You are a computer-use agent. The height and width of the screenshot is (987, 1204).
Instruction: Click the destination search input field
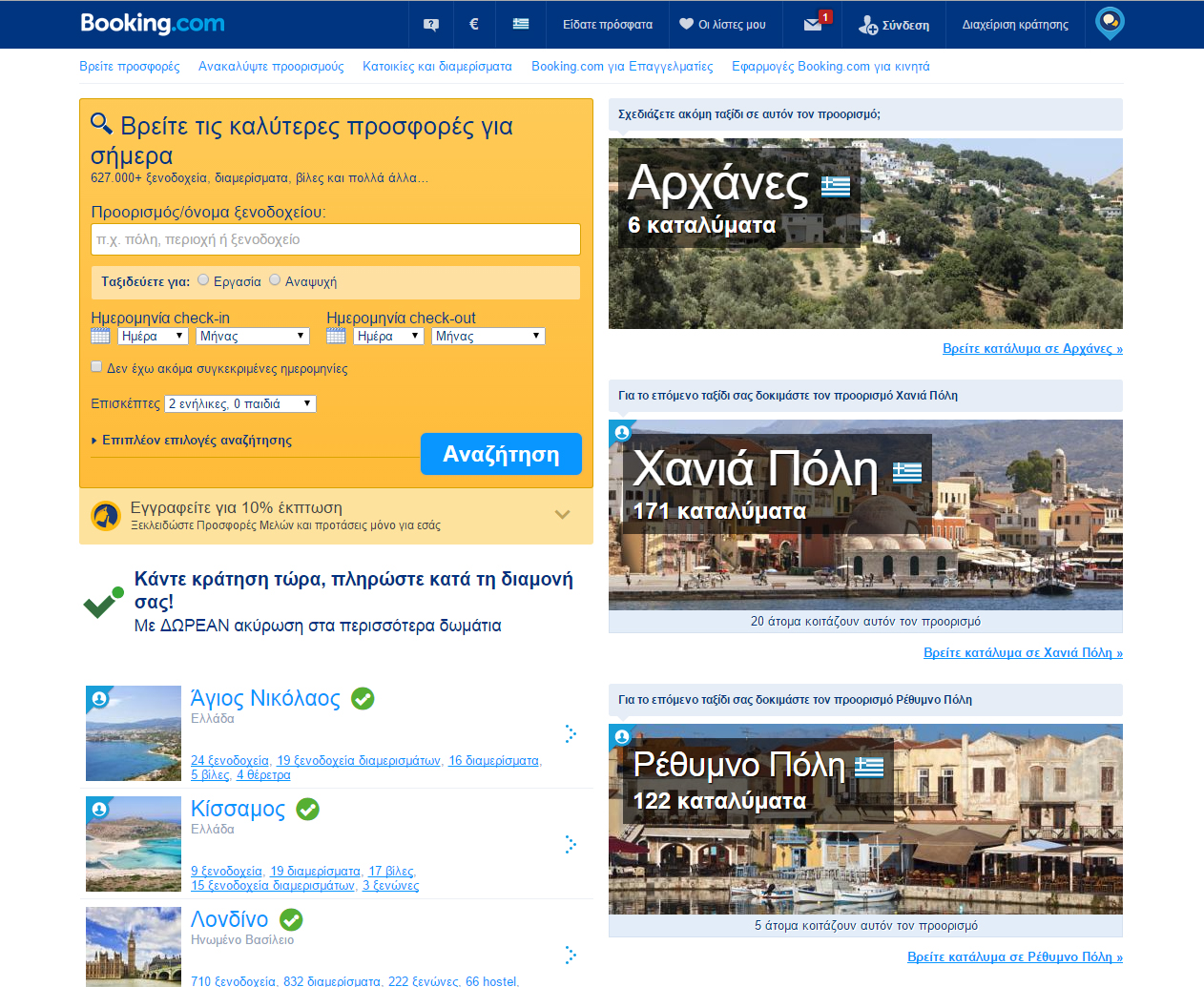(x=336, y=239)
